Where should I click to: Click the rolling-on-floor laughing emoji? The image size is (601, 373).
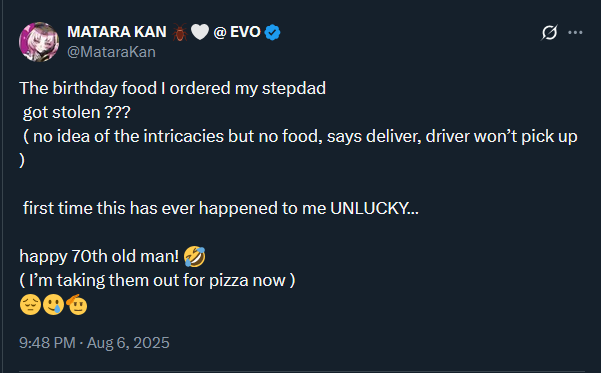pos(195,256)
